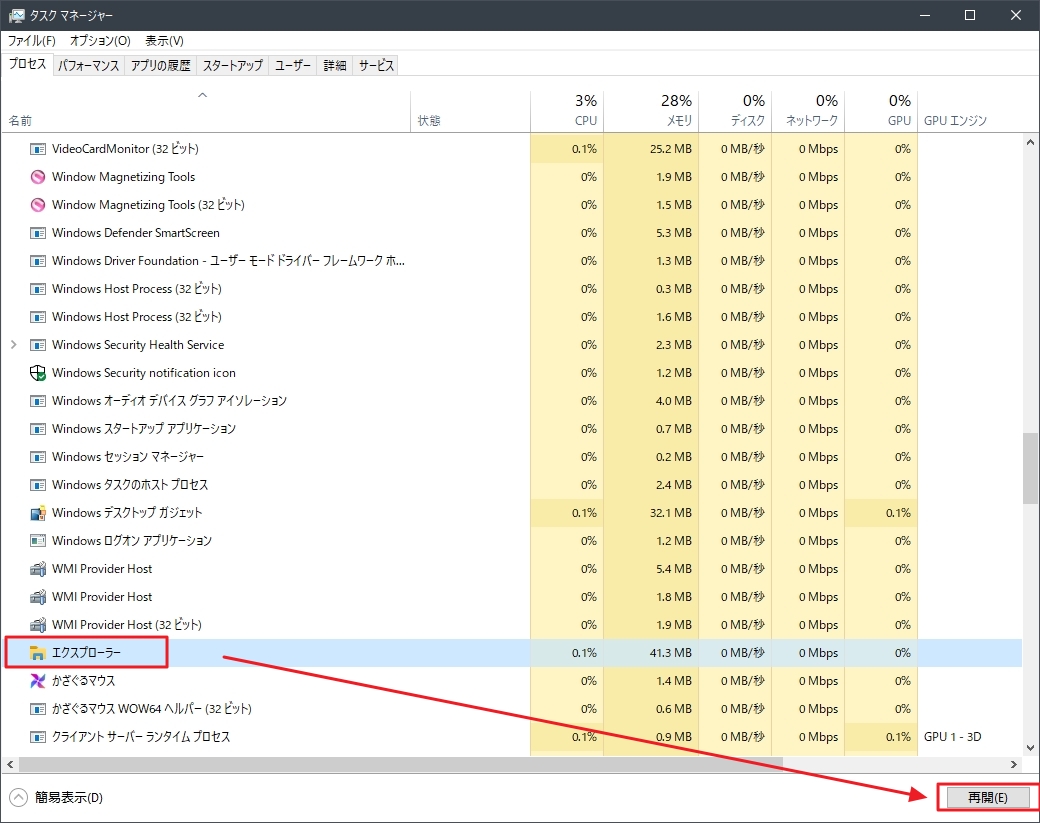Sort by the メモリ column header
Image resolution: width=1040 pixels, height=823 pixels.
click(x=651, y=111)
